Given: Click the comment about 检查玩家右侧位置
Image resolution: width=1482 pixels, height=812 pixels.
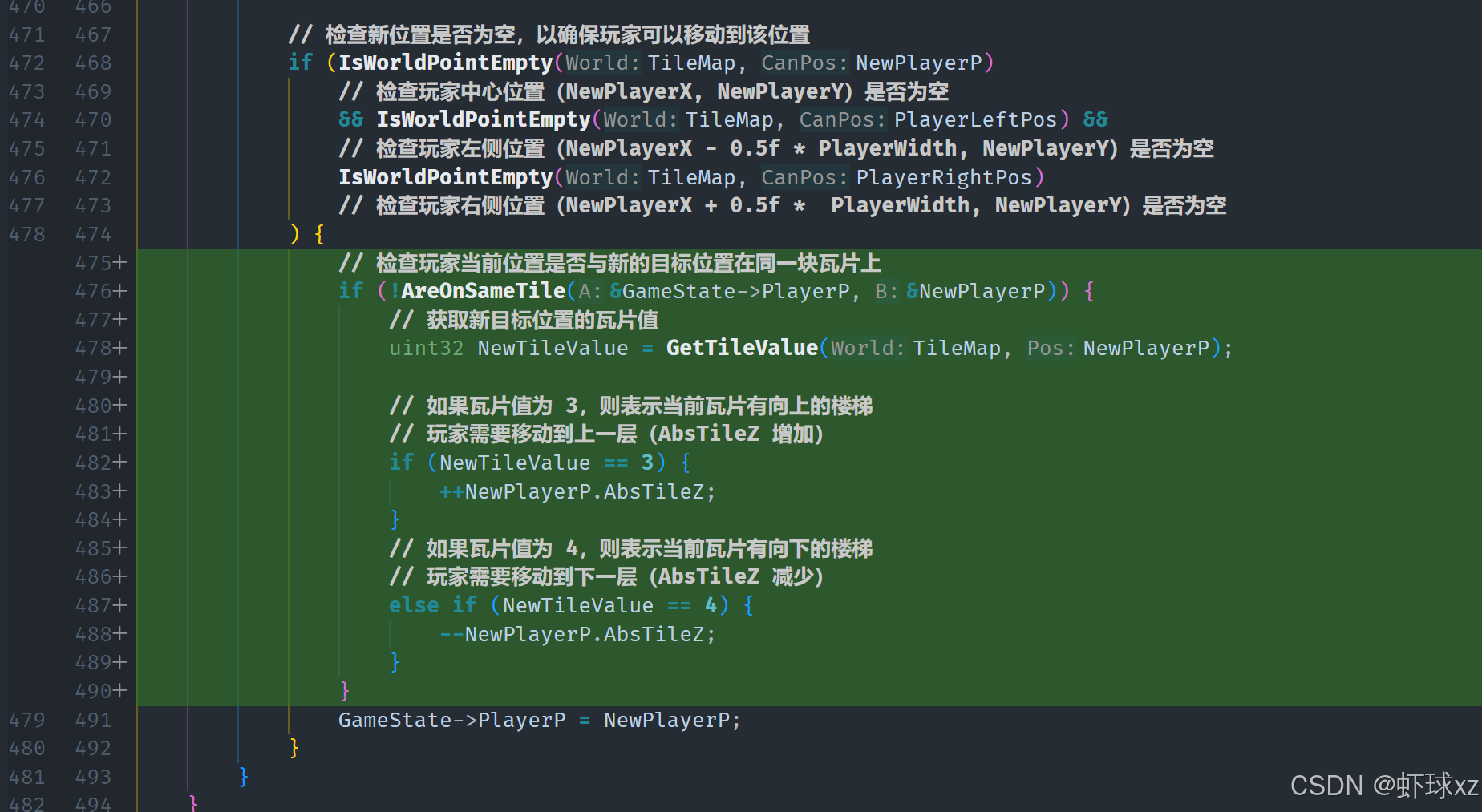Looking at the screenshot, I should [783, 205].
